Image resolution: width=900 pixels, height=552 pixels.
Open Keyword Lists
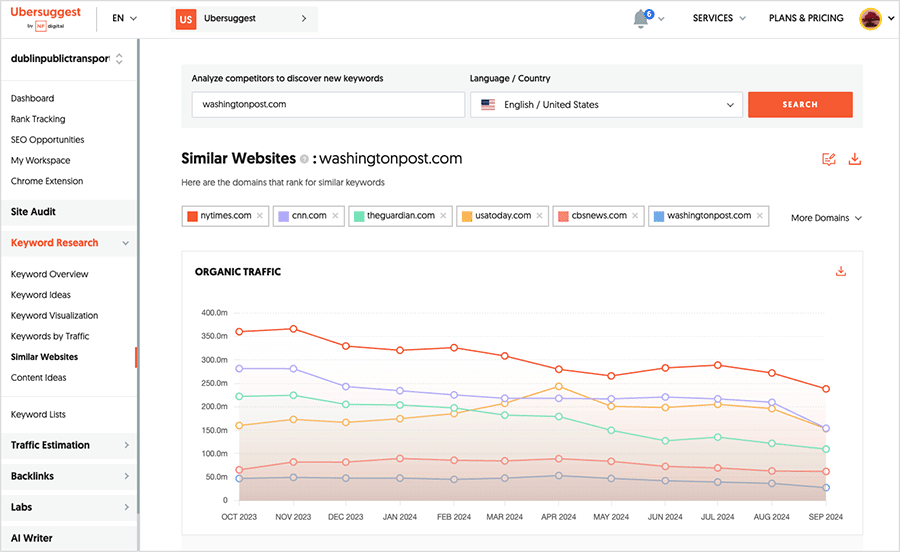point(38,414)
